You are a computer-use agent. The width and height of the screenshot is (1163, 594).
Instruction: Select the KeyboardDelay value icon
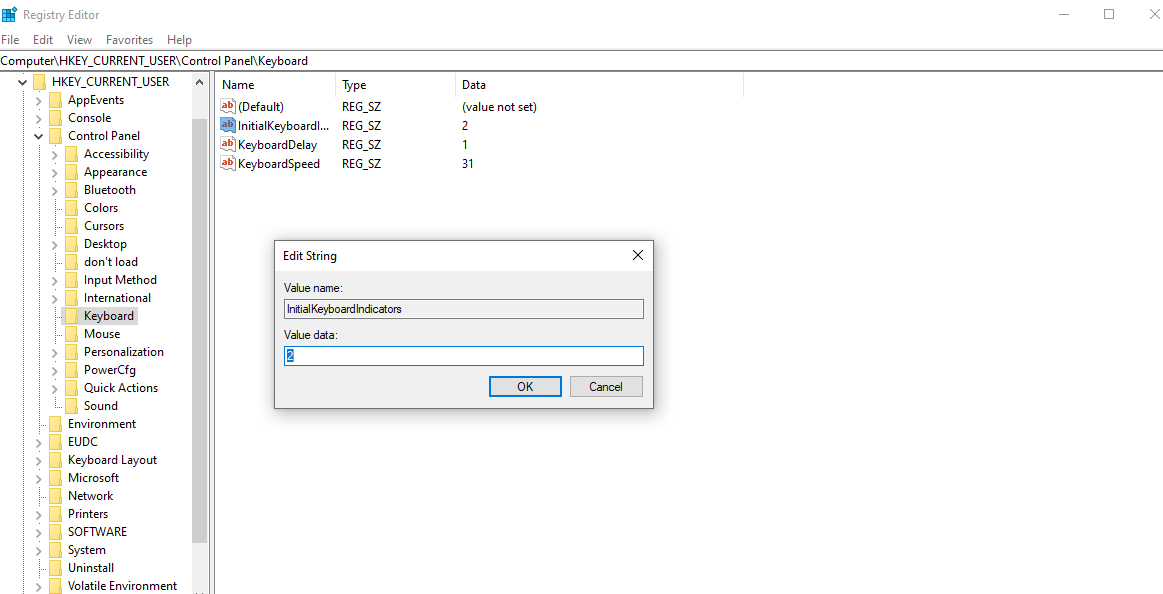228,144
